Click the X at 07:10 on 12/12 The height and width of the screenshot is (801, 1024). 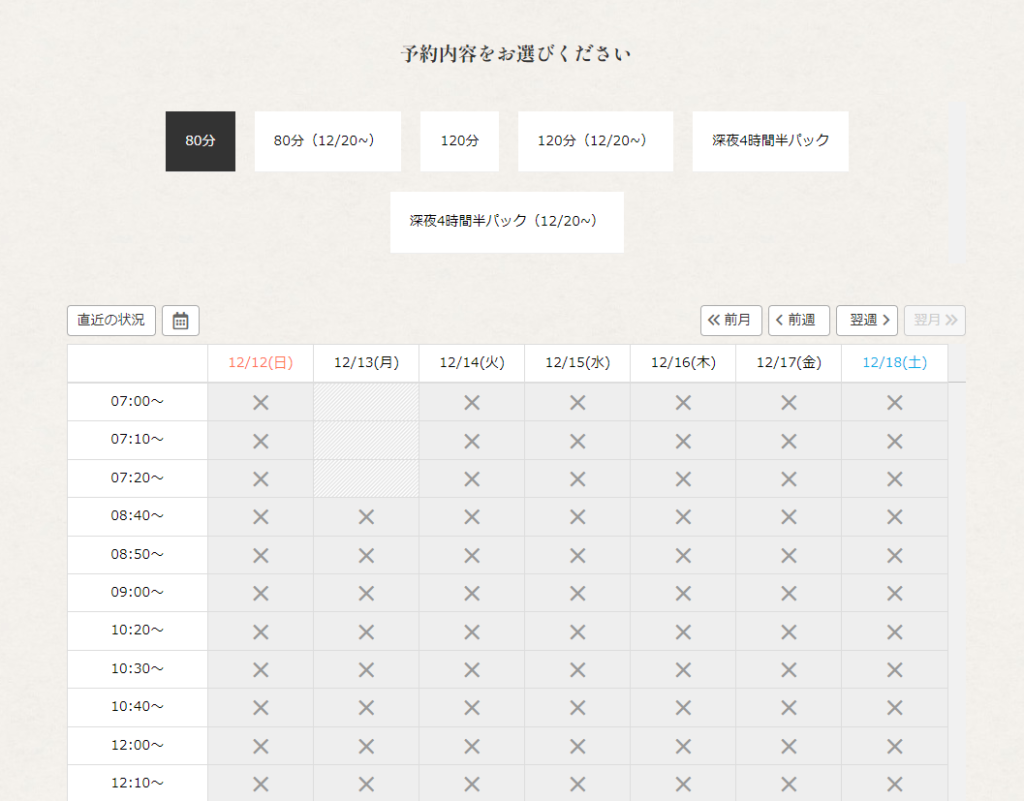(261, 441)
